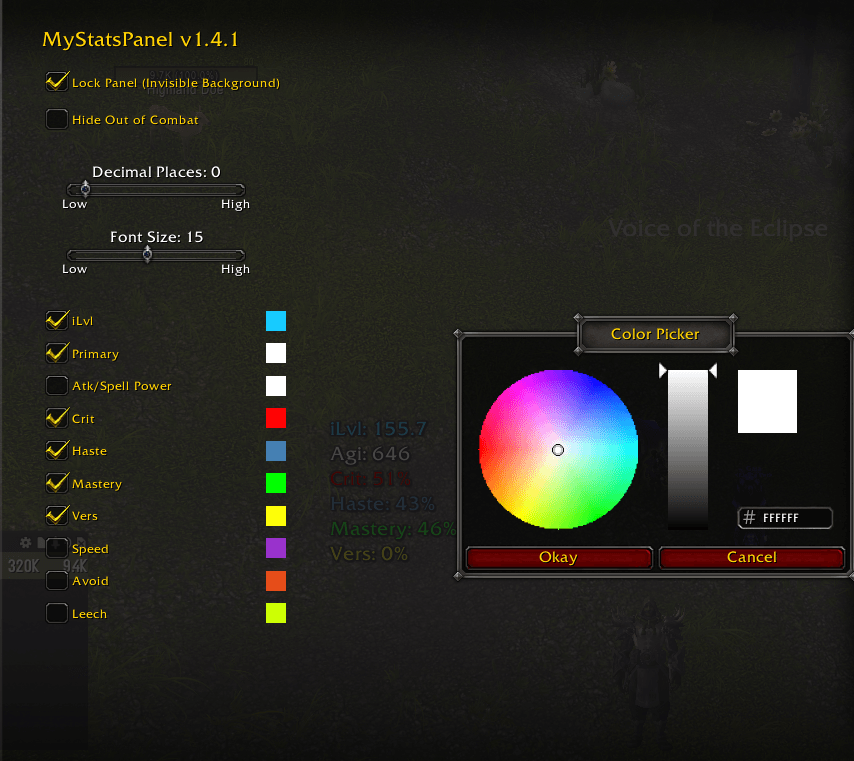Open the Vers yellow color swatch
The width and height of the screenshot is (854, 761).
[276, 516]
